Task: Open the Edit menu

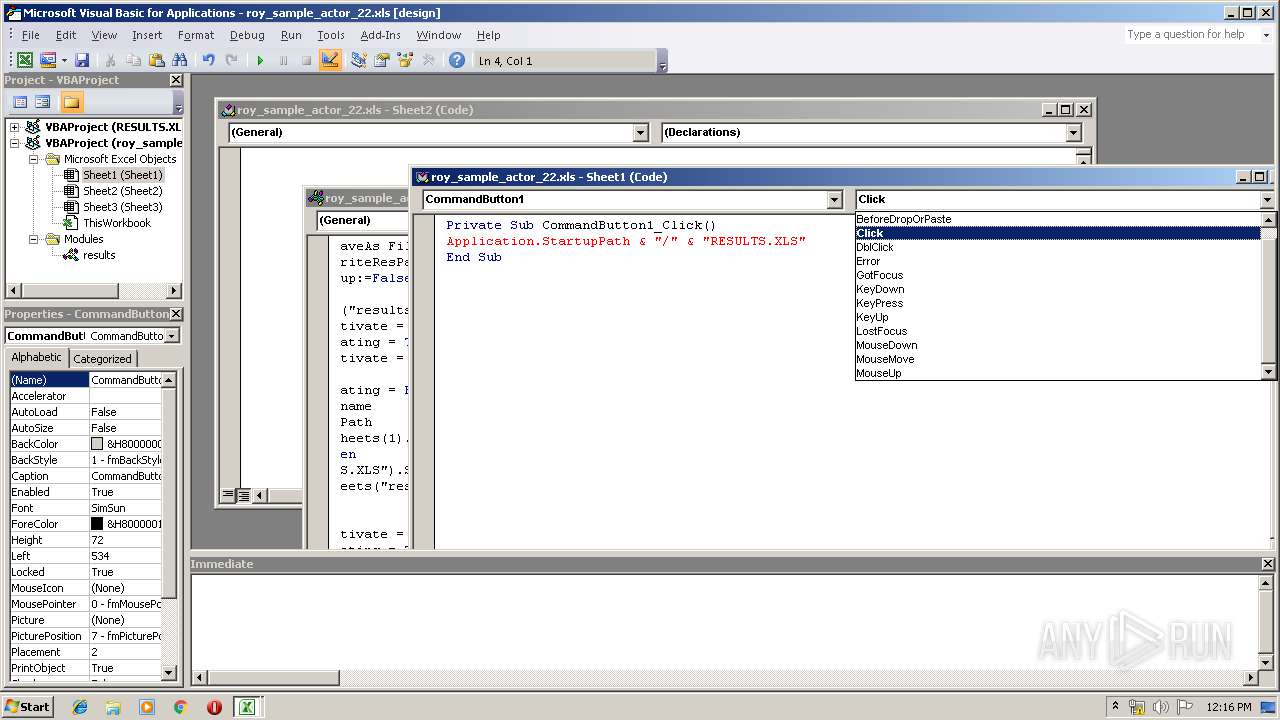Action: [x=66, y=35]
